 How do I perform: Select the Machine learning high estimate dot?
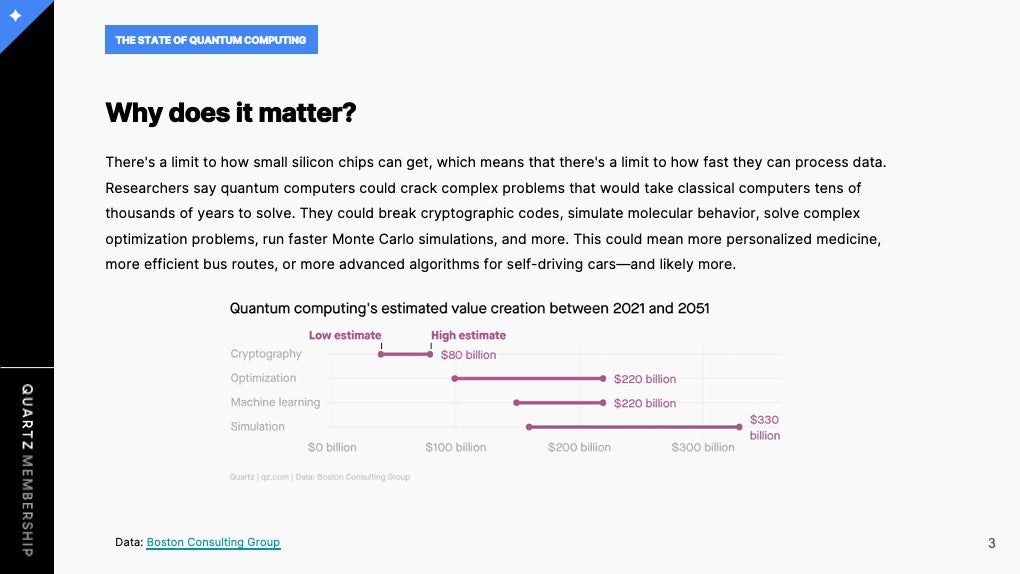603,403
